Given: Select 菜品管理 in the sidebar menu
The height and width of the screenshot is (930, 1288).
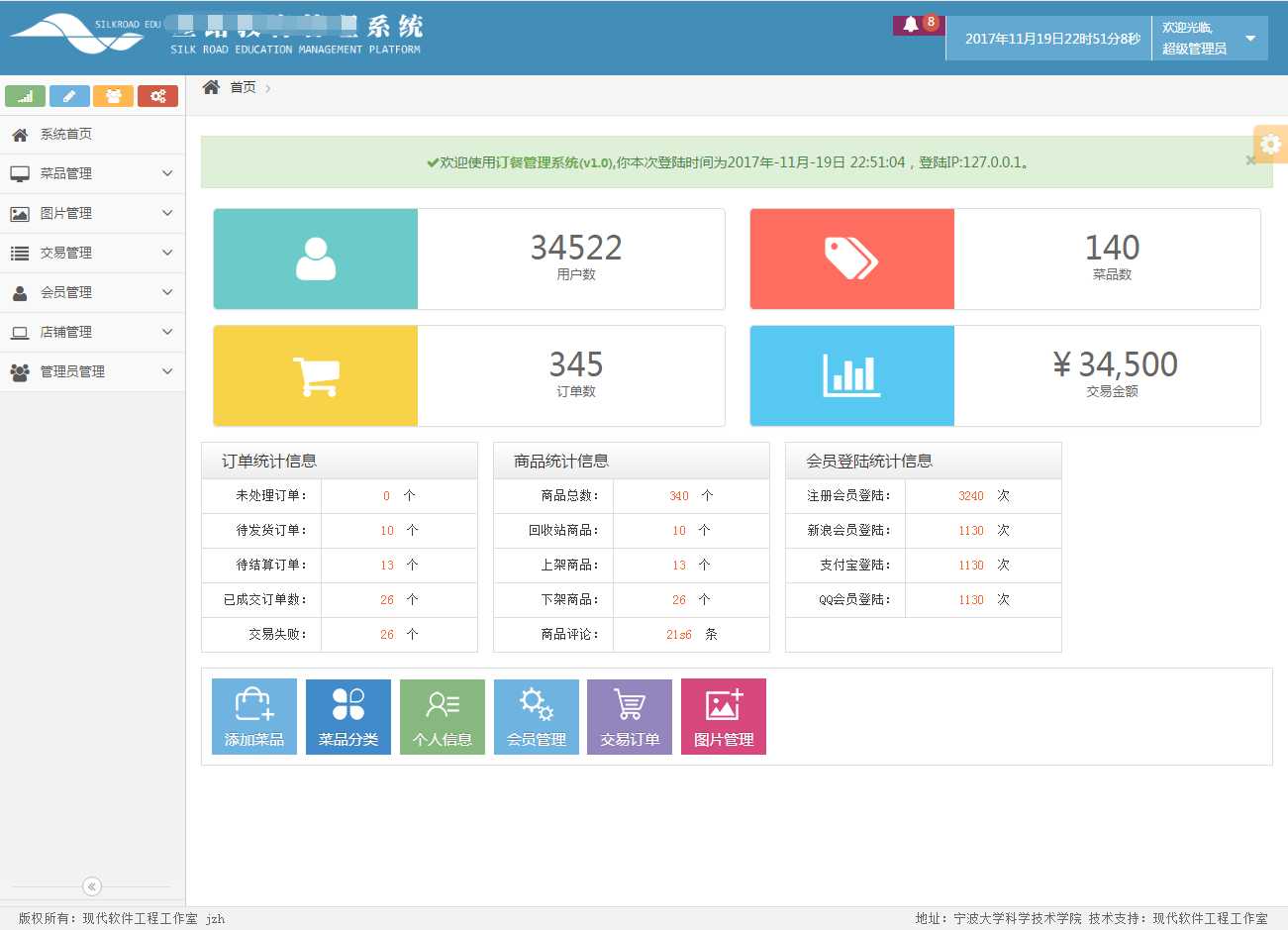Looking at the screenshot, I should click(x=92, y=173).
